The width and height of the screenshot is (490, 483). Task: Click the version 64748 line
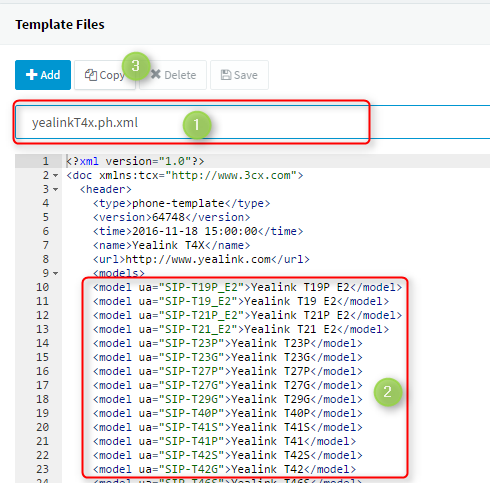(x=171, y=217)
